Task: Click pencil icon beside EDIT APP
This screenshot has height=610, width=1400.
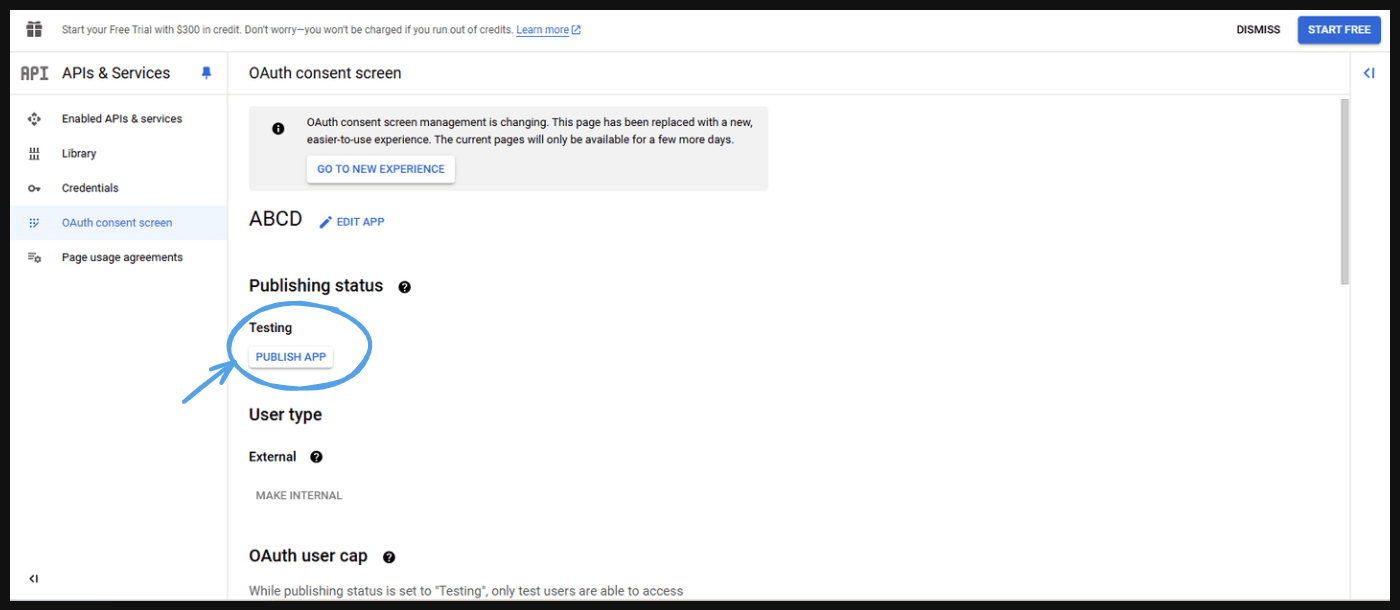Action: (x=326, y=222)
